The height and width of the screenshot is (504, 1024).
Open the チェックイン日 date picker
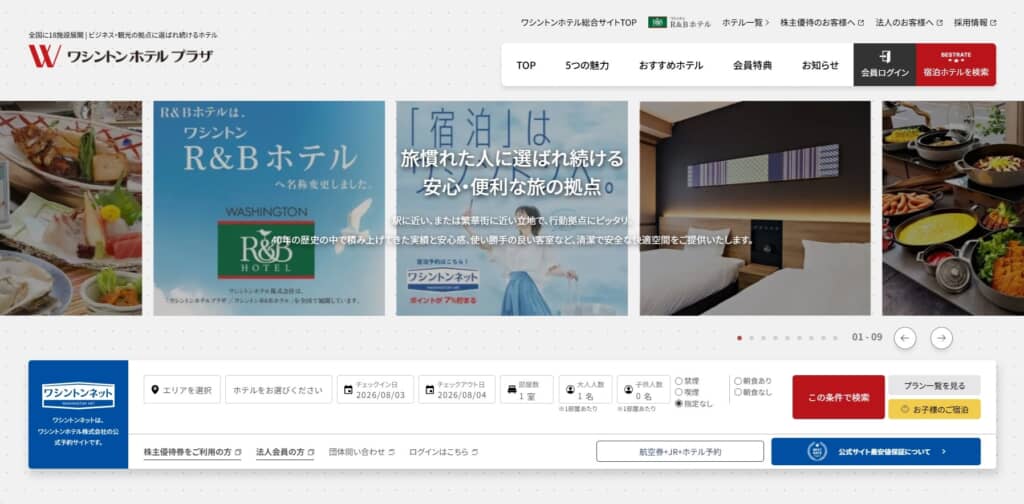pyautogui.click(x=375, y=389)
